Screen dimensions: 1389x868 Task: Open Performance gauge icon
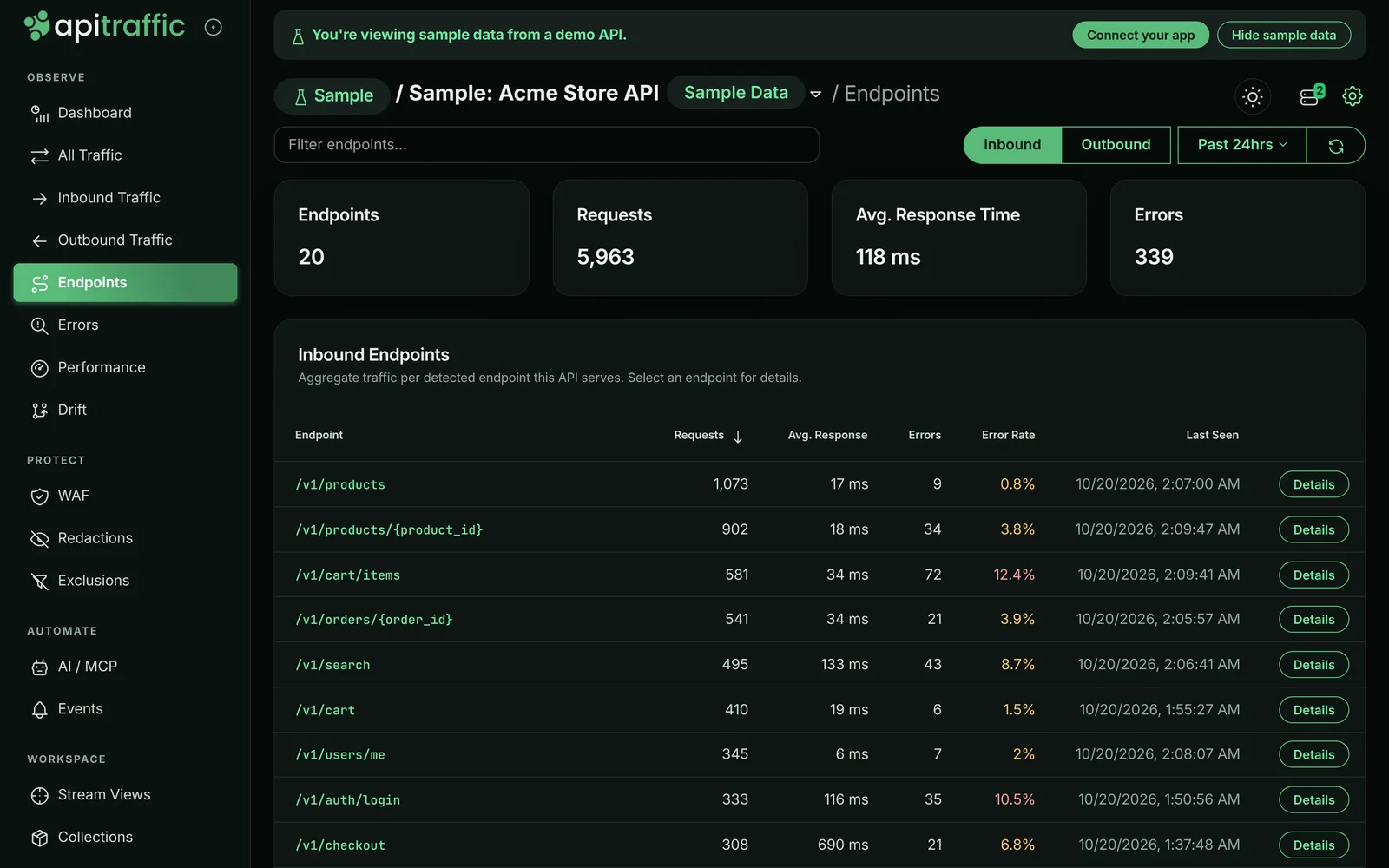click(39, 368)
